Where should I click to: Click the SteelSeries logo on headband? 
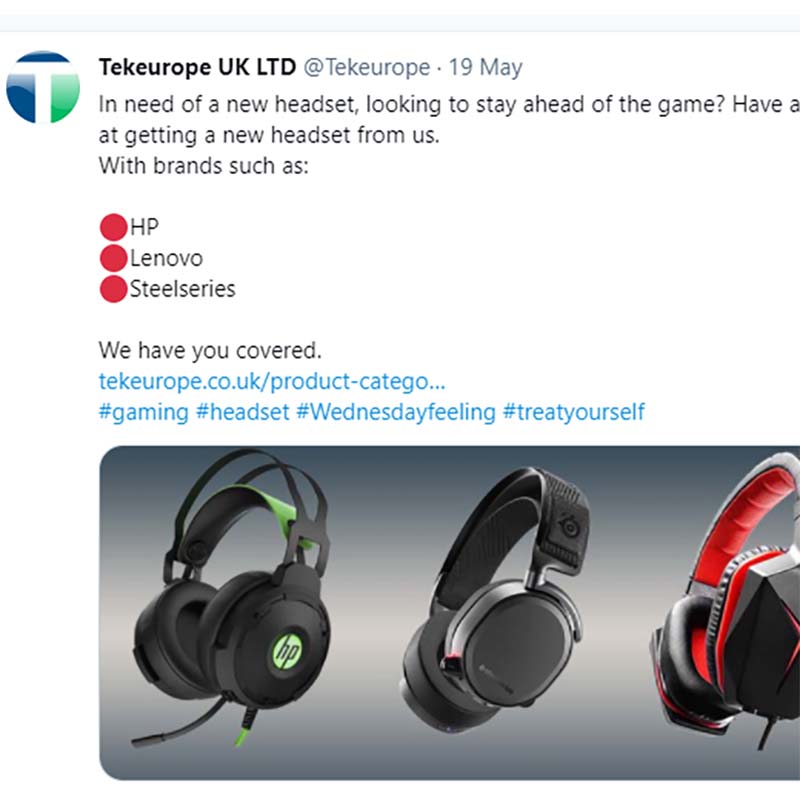tap(569, 525)
